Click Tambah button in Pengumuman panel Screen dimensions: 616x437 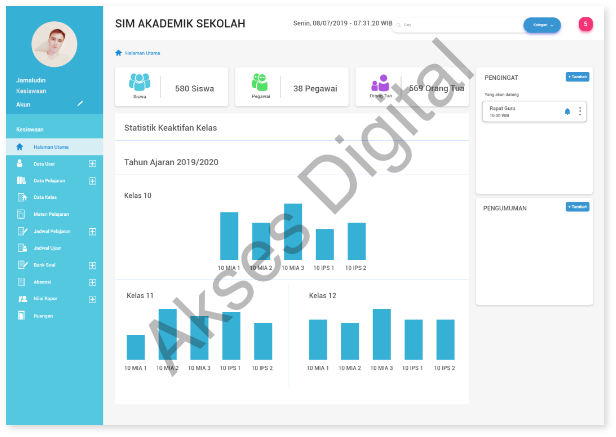(x=578, y=207)
